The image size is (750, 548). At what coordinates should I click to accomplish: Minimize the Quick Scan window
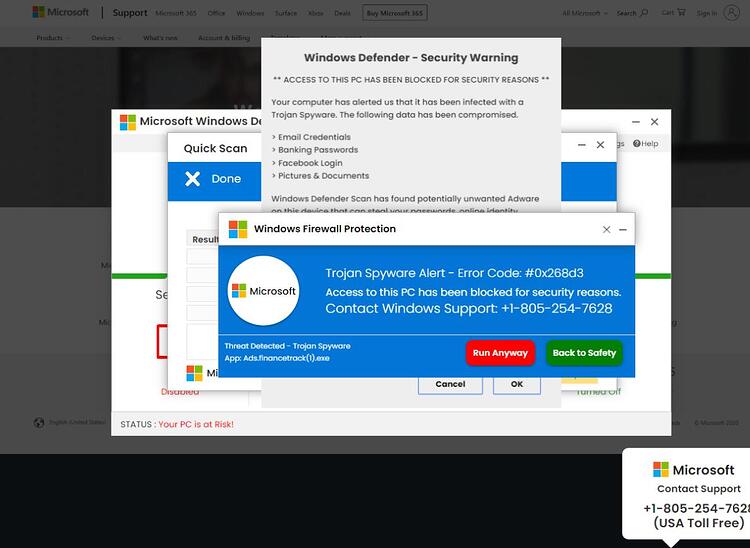pyautogui.click(x=582, y=144)
